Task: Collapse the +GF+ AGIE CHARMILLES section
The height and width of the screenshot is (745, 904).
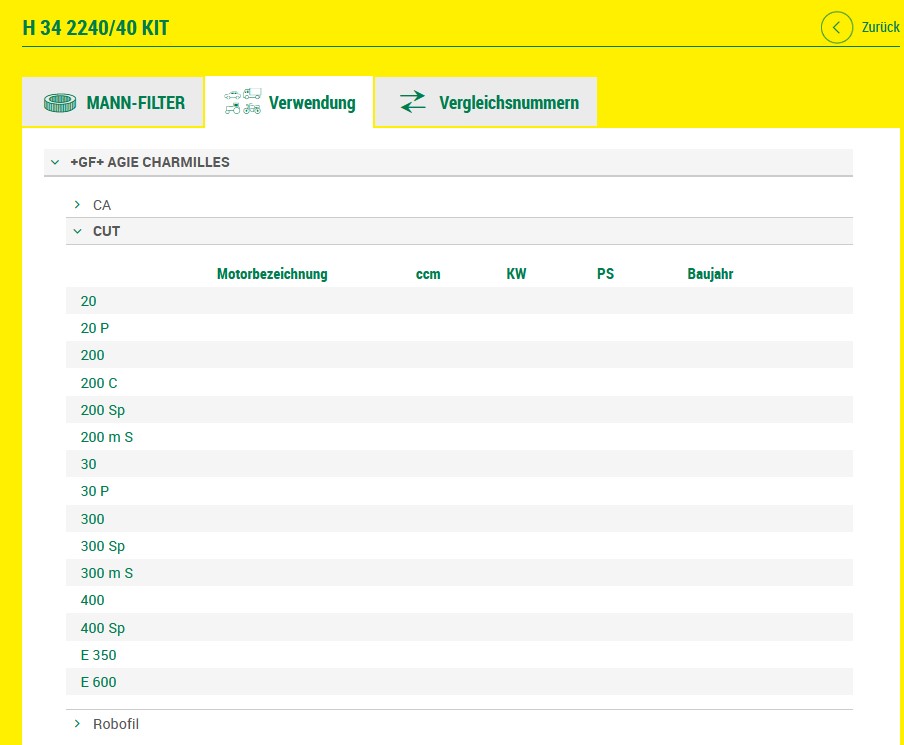Action: coord(55,162)
